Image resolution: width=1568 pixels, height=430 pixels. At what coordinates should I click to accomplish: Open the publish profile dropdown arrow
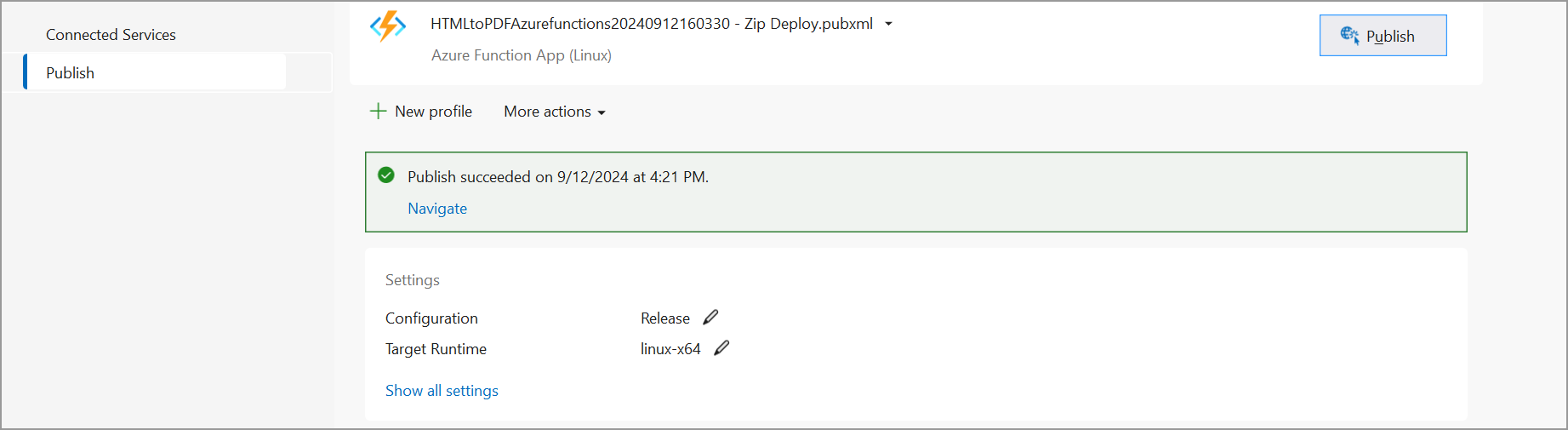[x=888, y=24]
